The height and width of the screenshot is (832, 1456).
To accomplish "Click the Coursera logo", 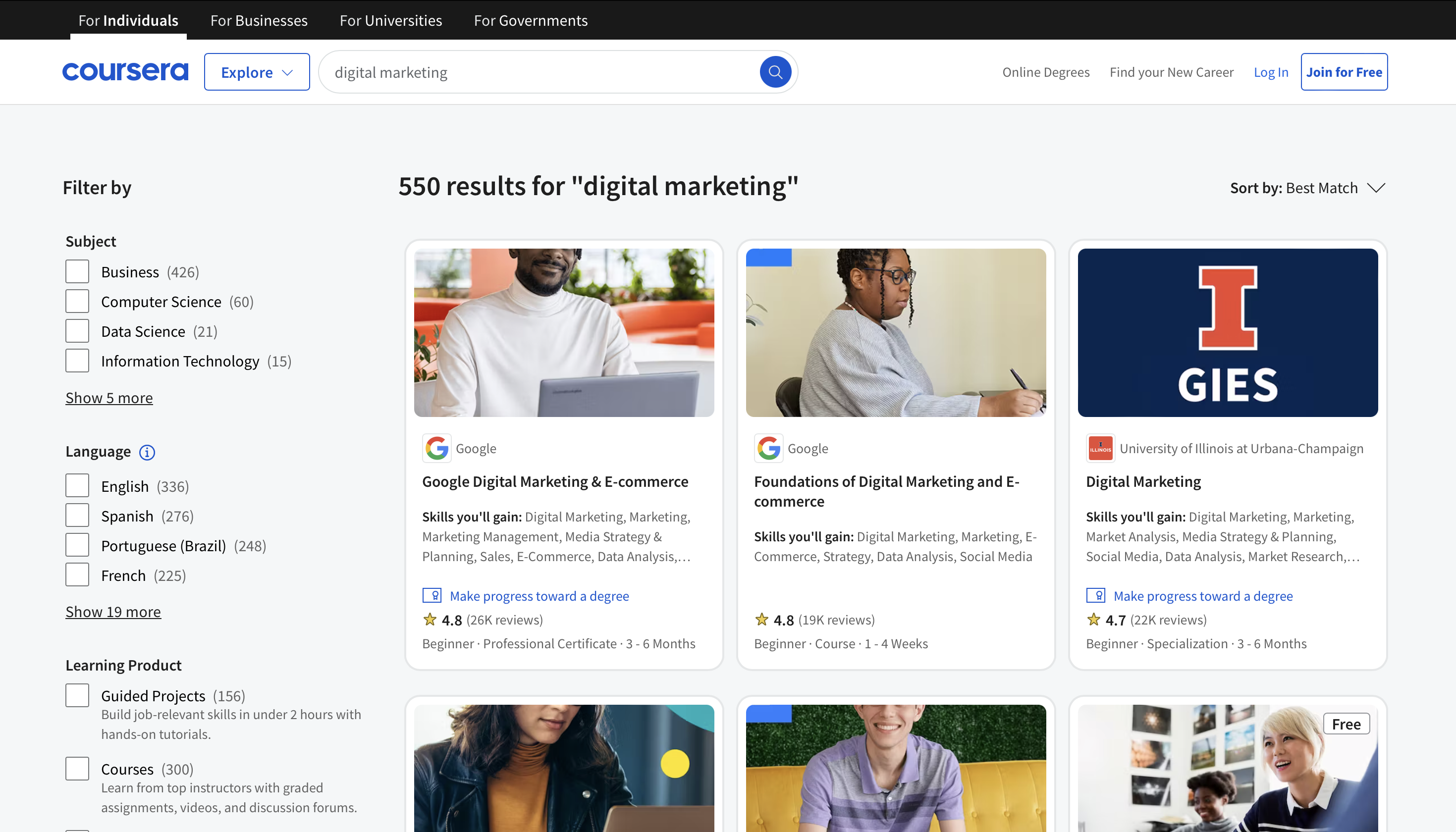I will [125, 72].
